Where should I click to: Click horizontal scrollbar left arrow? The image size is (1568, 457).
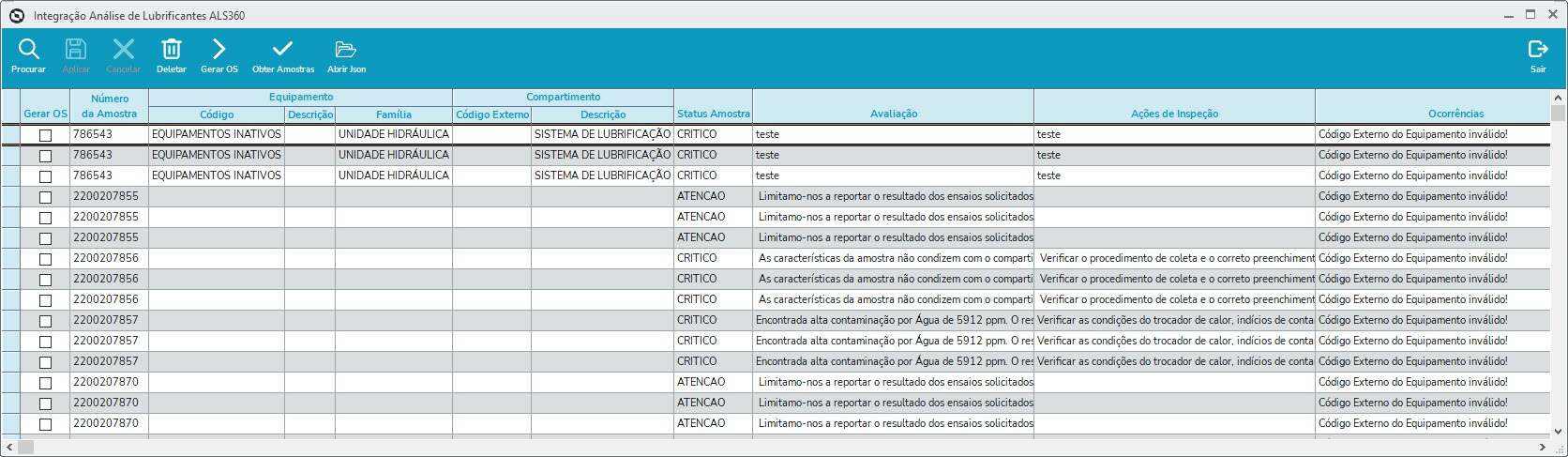point(8,447)
